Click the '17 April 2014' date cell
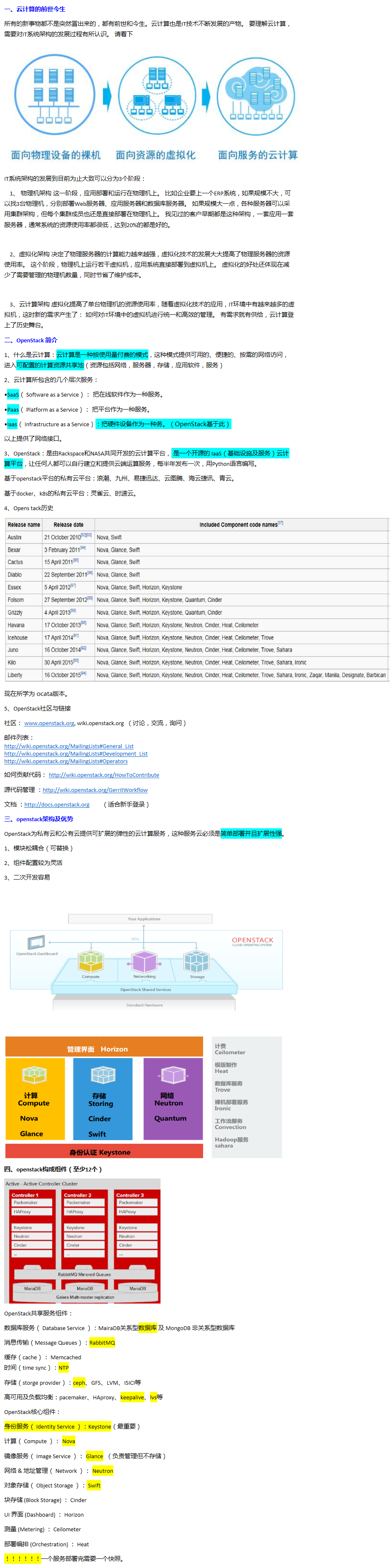The width and height of the screenshot is (392, 1568). point(68,638)
